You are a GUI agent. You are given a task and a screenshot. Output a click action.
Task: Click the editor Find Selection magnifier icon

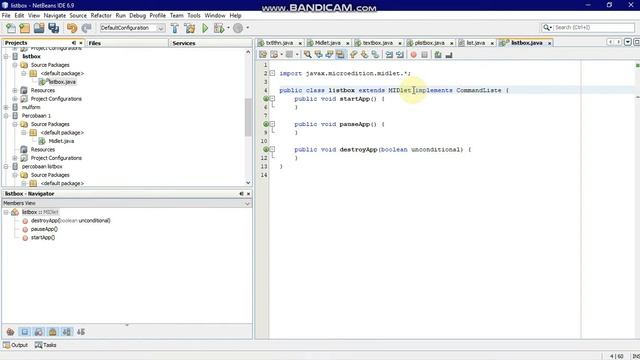[307, 54]
